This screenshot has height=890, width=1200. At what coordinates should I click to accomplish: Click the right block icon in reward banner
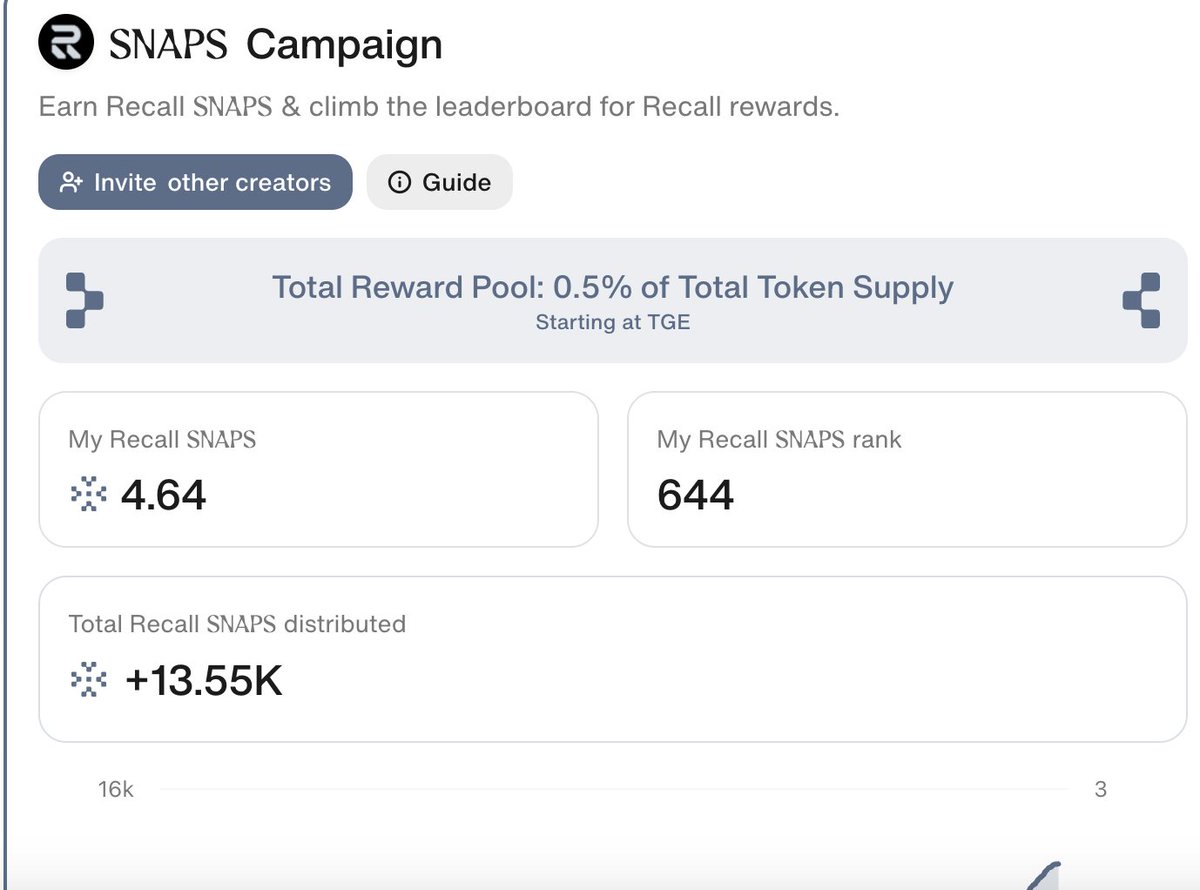click(1141, 300)
